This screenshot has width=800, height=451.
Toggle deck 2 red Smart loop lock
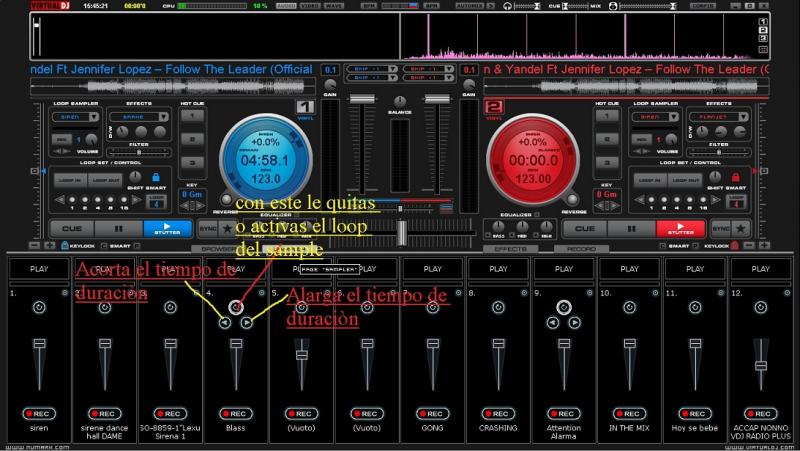click(735, 177)
